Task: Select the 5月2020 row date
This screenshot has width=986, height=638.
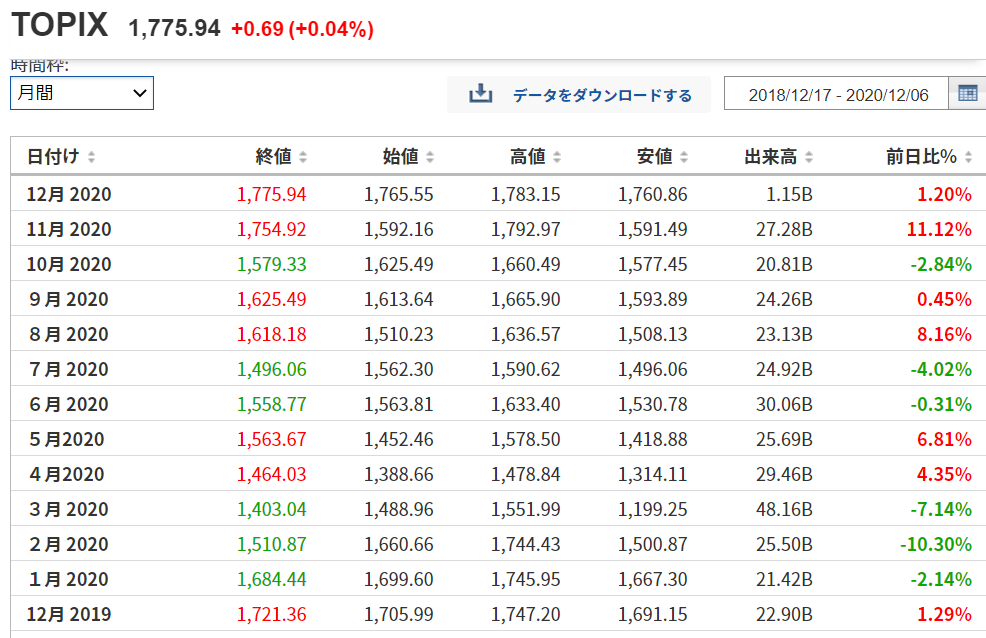Action: 67,439
